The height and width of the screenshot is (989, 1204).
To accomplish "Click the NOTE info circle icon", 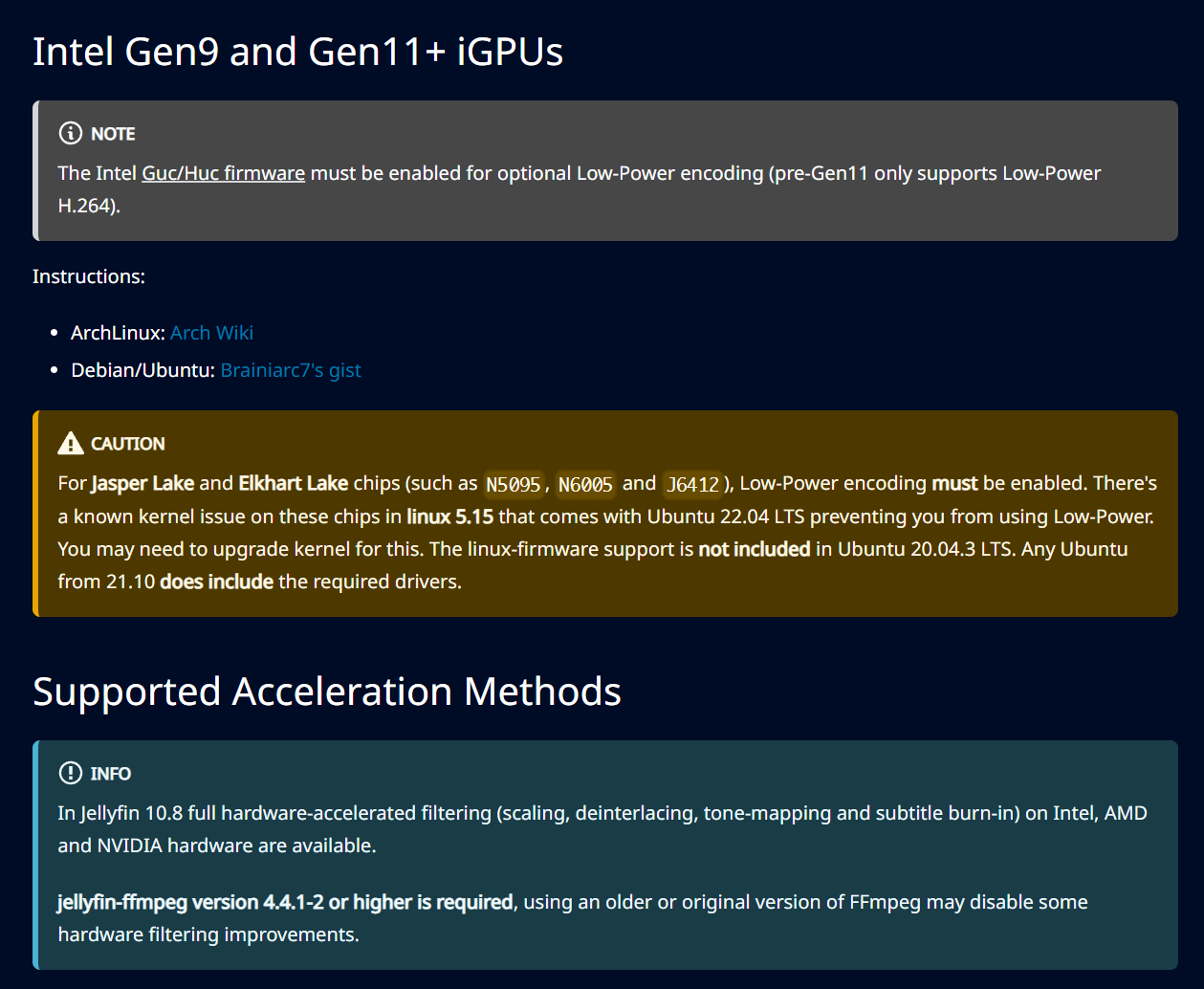I will 70,133.
